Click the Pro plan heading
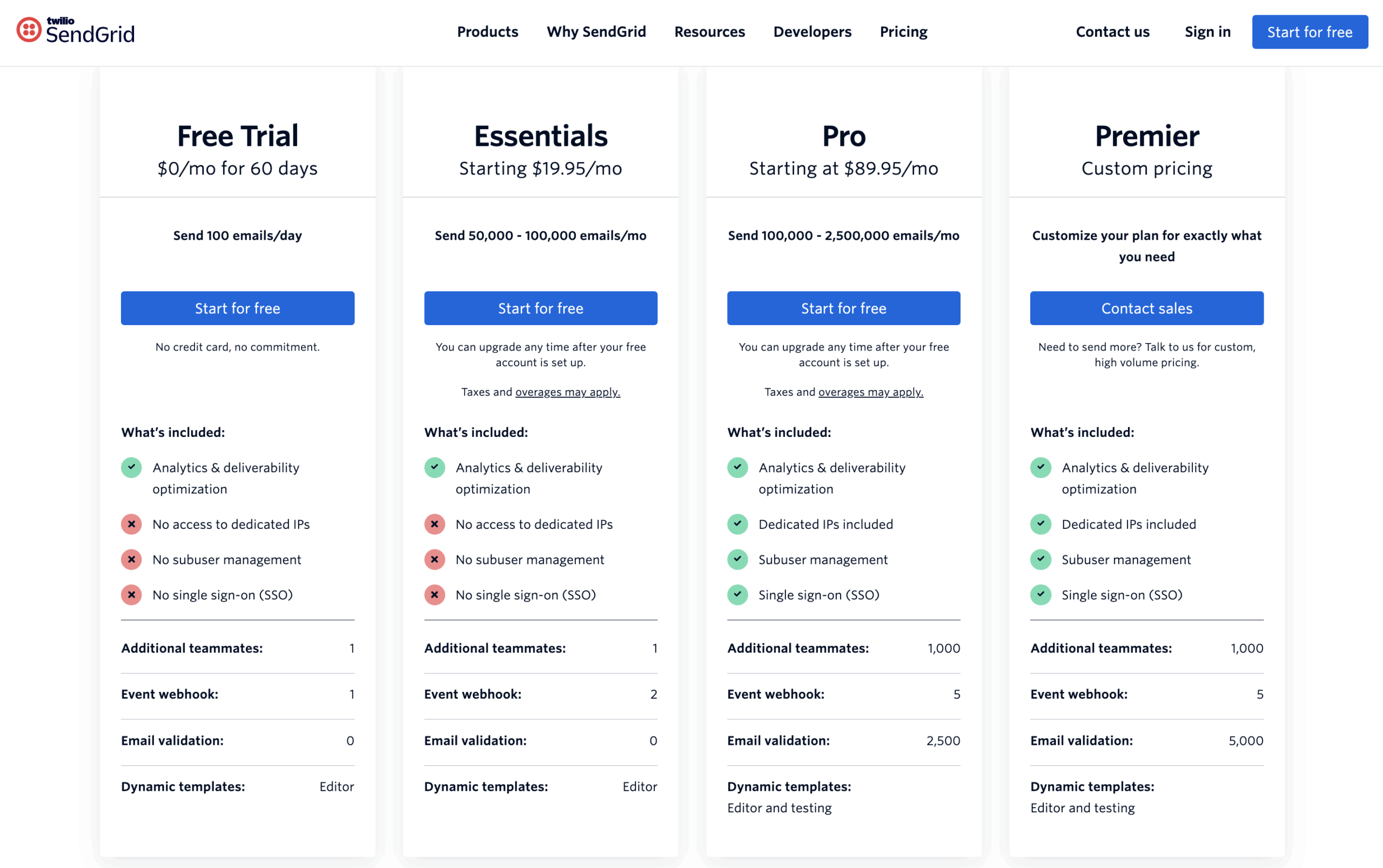1383x868 pixels. click(x=843, y=136)
